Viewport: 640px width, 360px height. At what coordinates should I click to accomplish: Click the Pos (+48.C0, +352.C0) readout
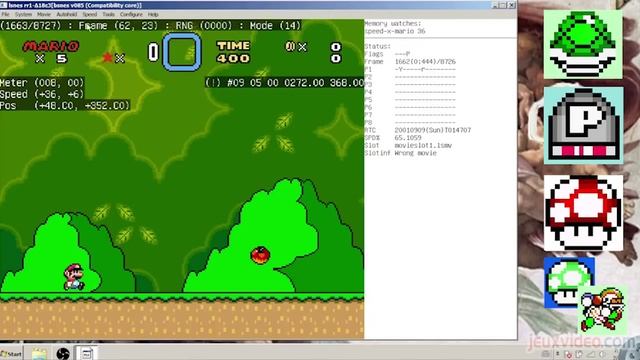click(65, 106)
